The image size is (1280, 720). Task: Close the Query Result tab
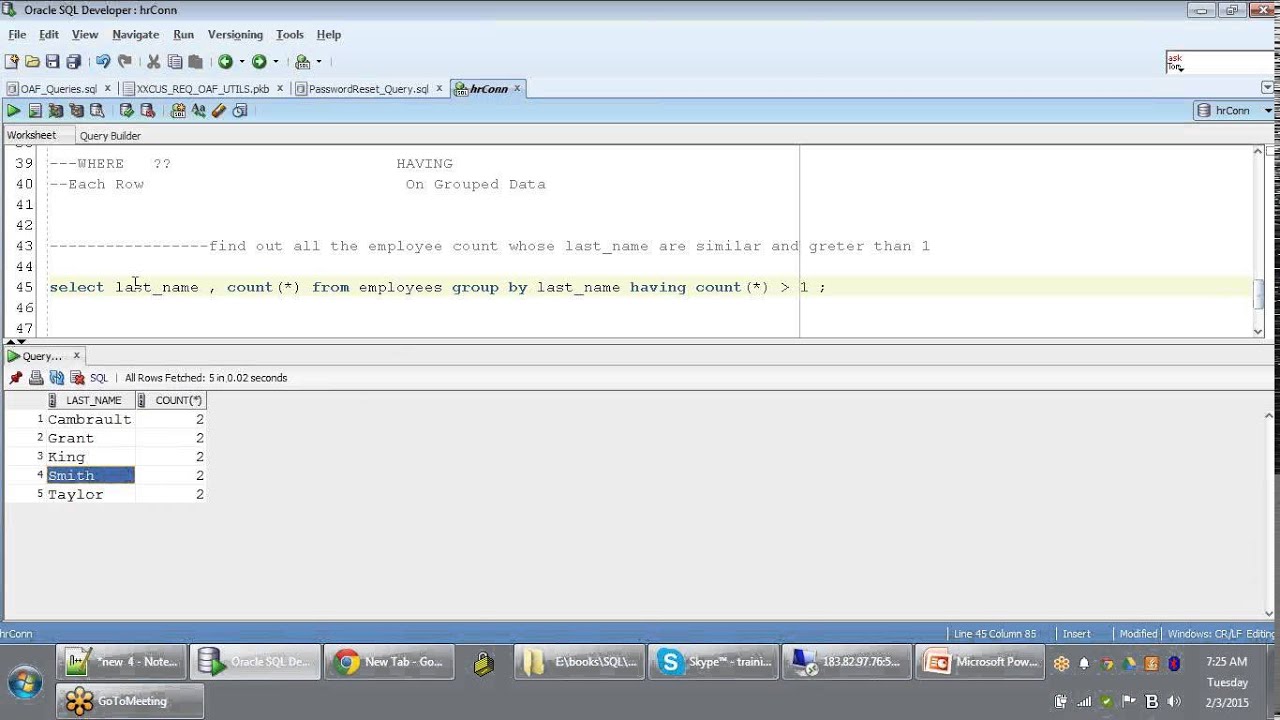pyautogui.click(x=76, y=355)
